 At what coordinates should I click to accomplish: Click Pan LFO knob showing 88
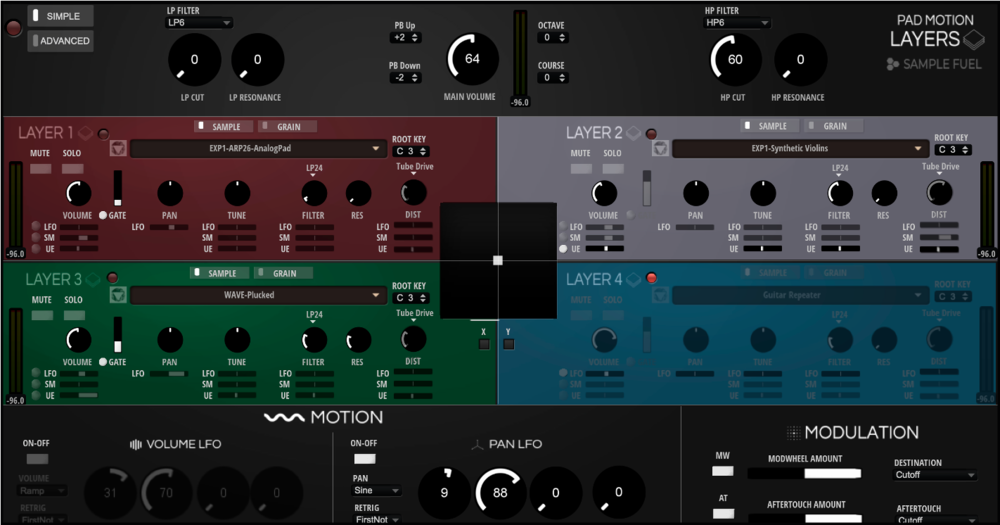click(x=501, y=492)
